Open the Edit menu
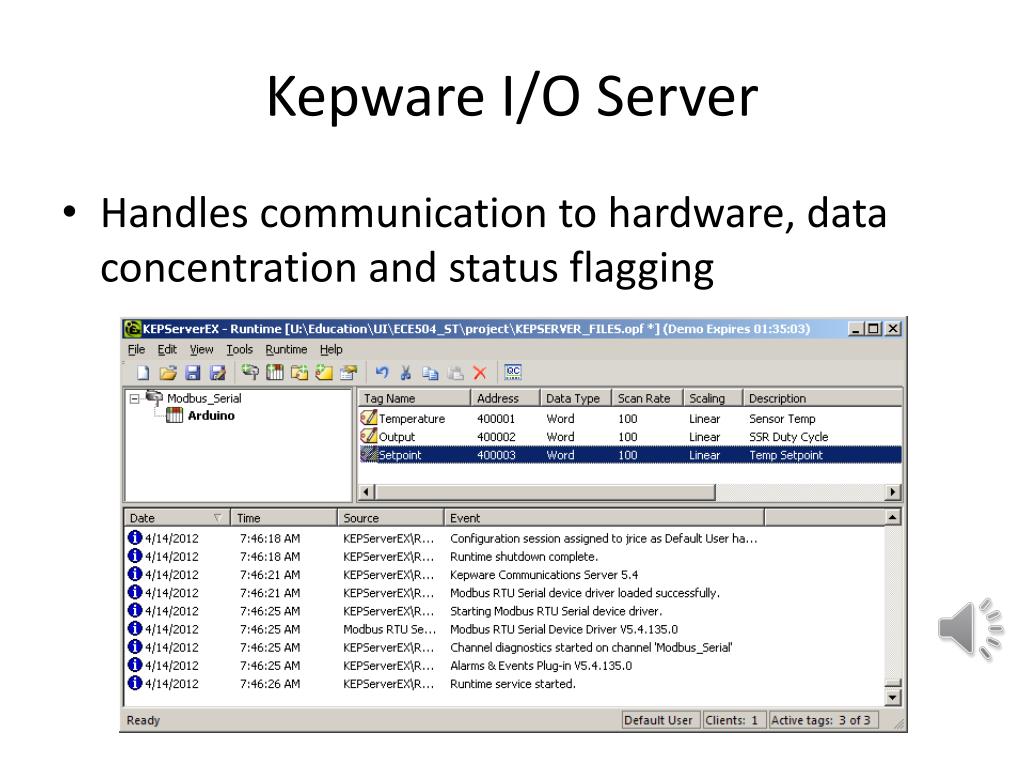This screenshot has width=1024, height=768. 167,350
